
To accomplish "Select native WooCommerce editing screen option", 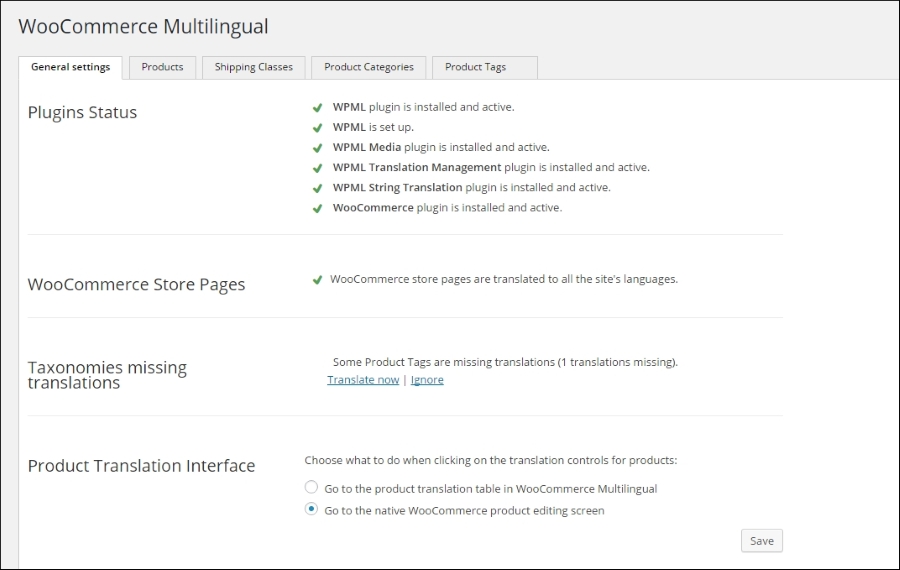I will pos(311,509).
